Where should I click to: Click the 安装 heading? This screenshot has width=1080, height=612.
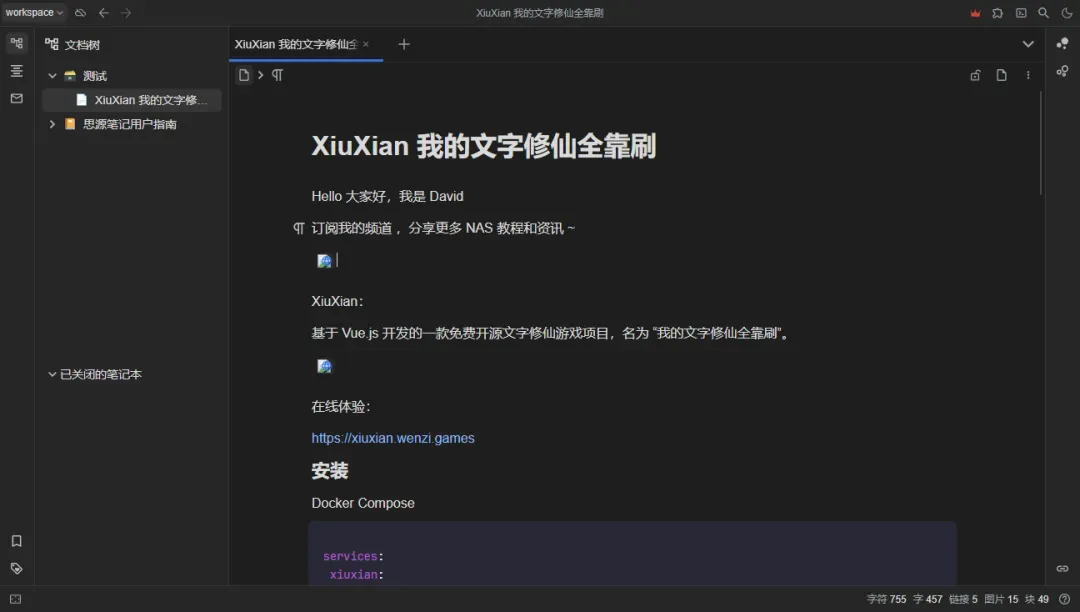coord(329,471)
